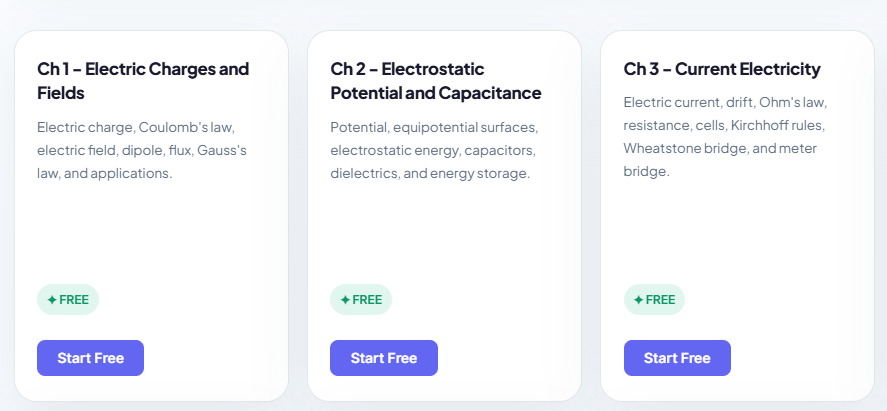Click the FREE label text on the Ch 2 card
The width and height of the screenshot is (887, 411).
[367, 299]
